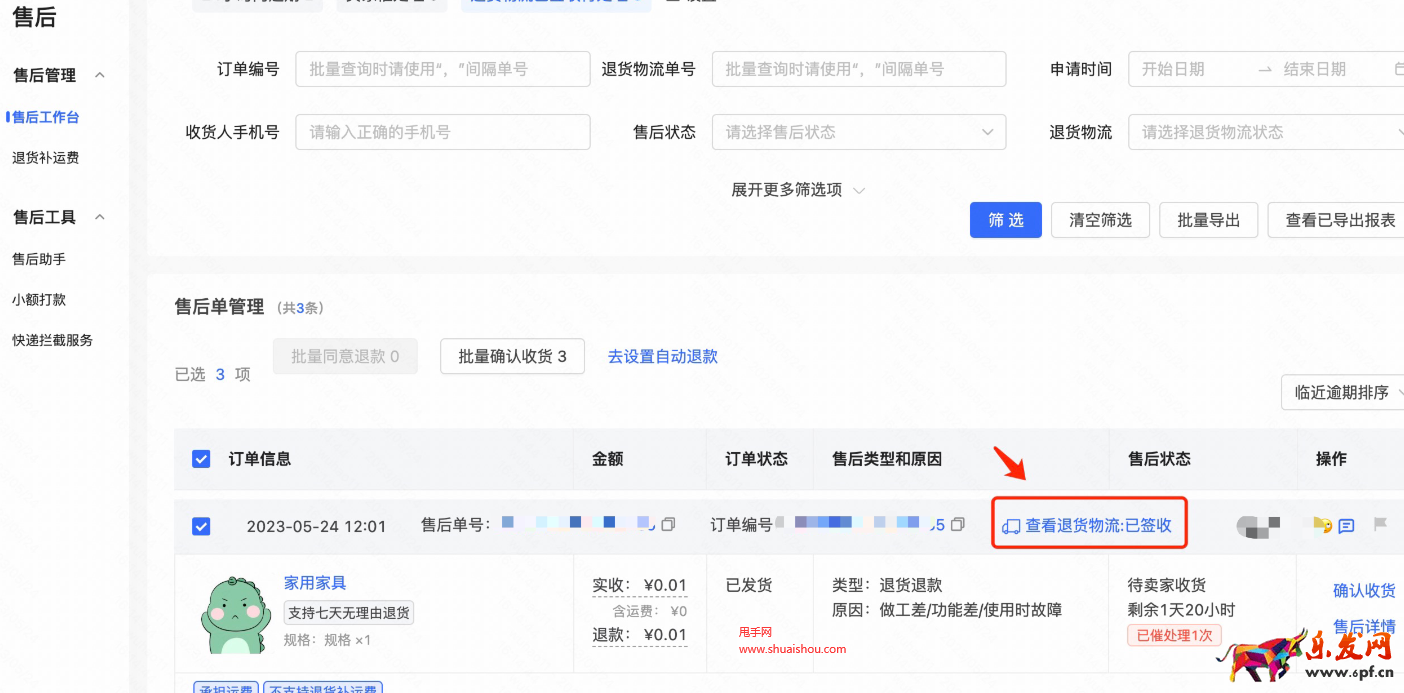
Task: Switch to 售后工作台 in the sidebar
Action: [44, 116]
